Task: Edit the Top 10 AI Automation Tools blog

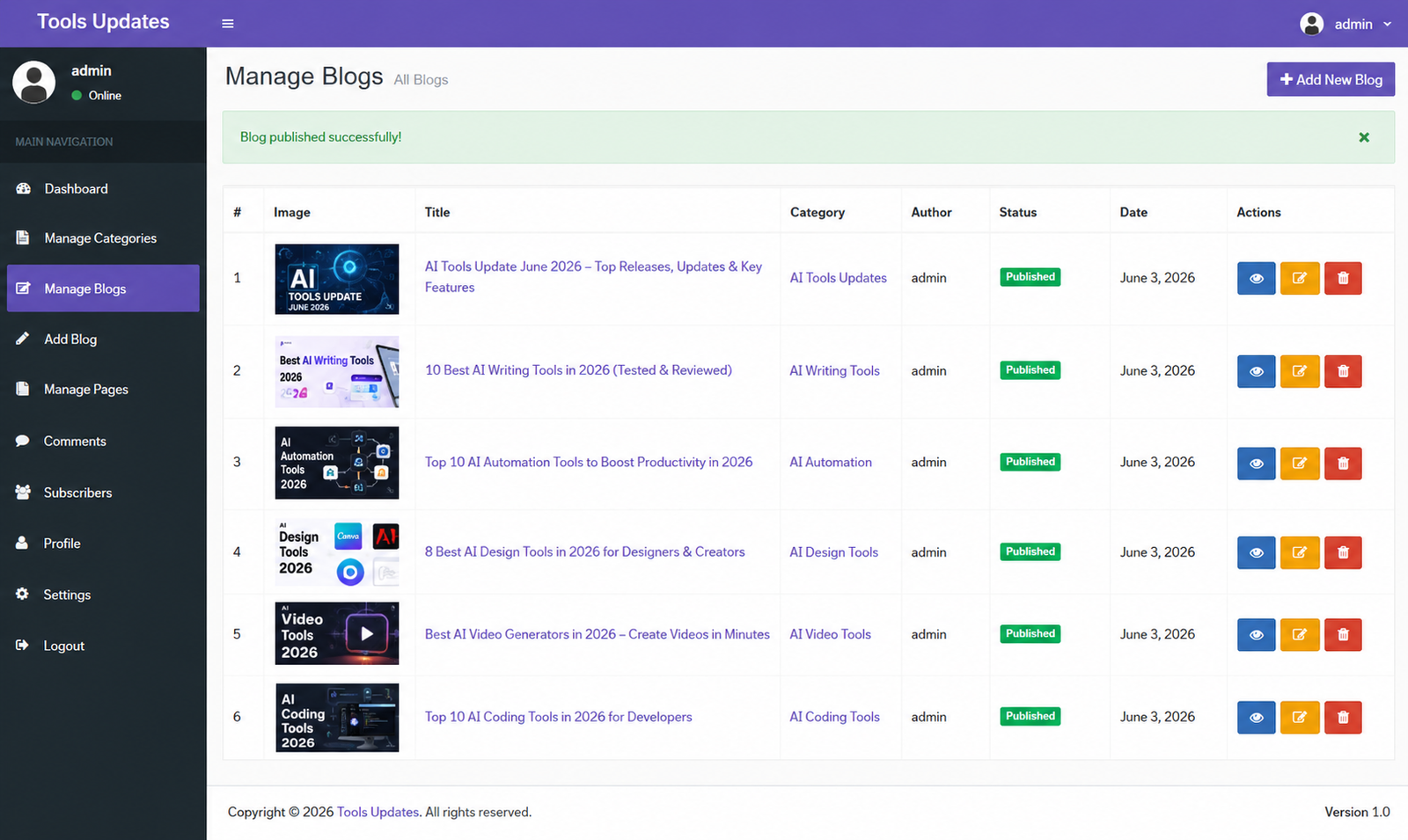Action: coord(1300,464)
